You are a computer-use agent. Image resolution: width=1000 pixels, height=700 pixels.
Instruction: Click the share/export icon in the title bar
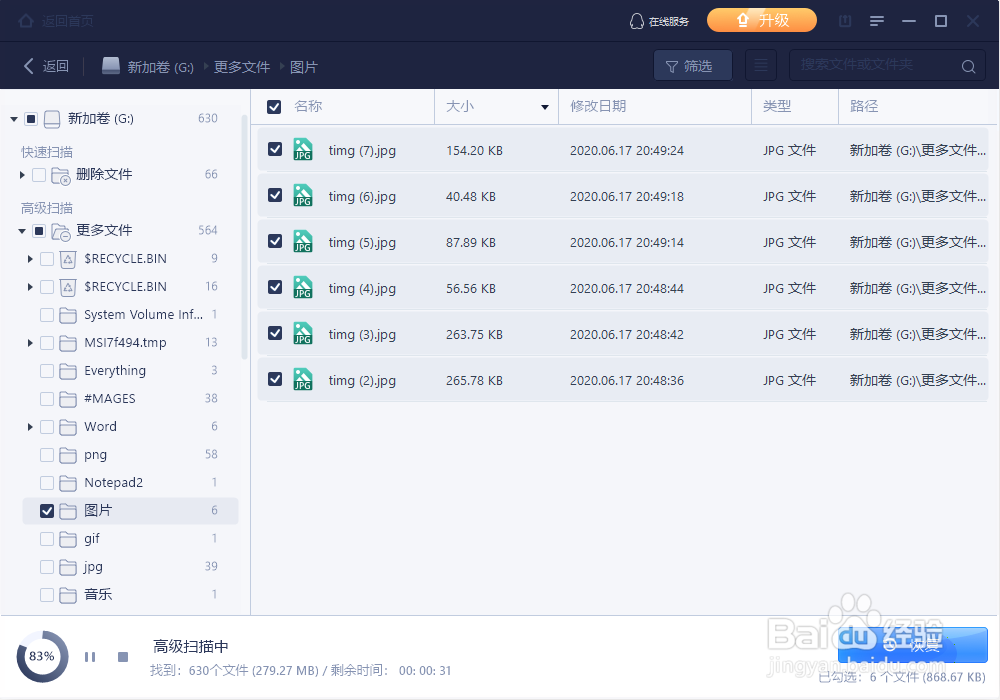845,19
